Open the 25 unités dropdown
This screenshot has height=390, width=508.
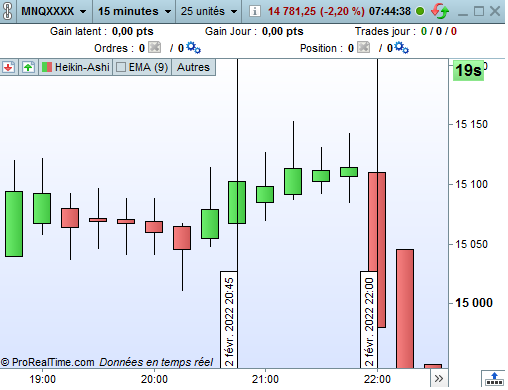click(209, 11)
